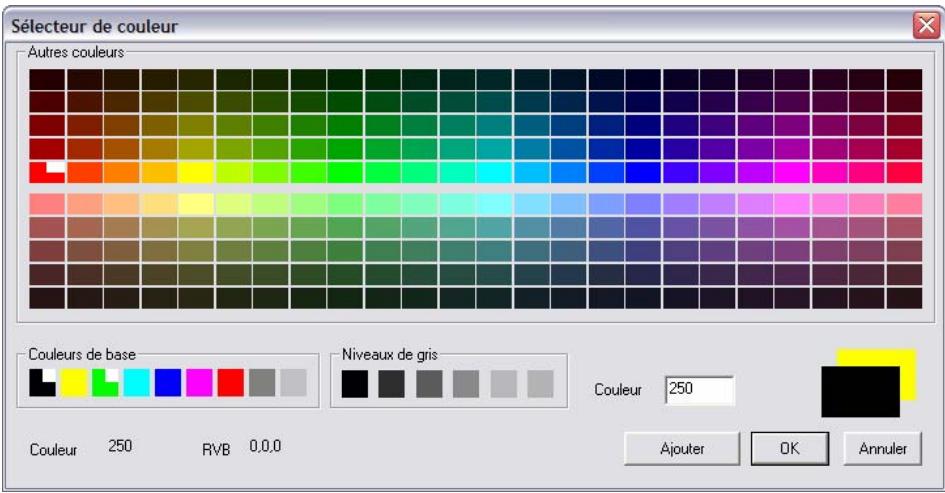Select pure red swatch marked with white corner
Screen dimensions: 945x493
pyautogui.click(x=48, y=172)
